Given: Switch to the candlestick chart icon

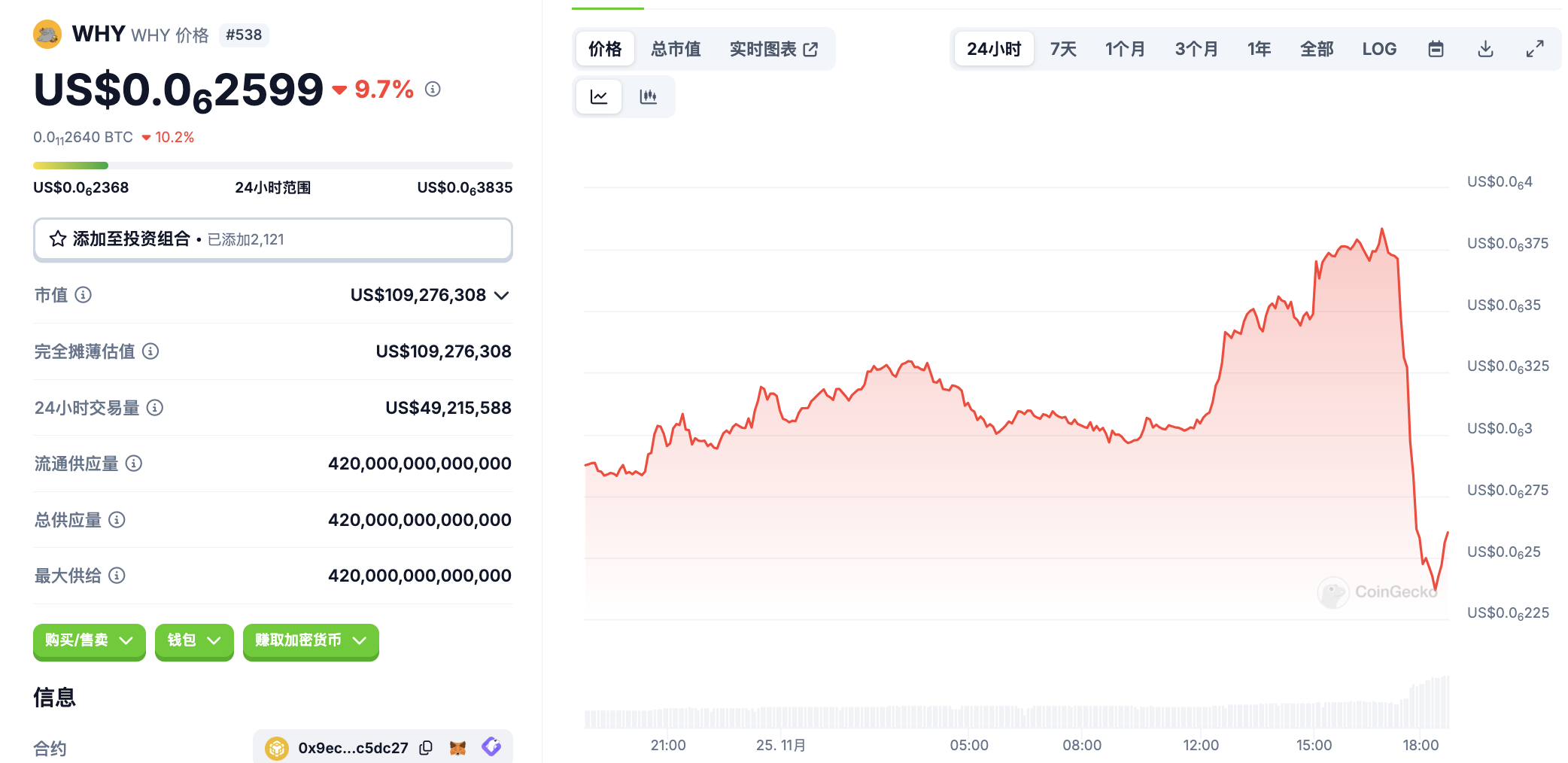Looking at the screenshot, I should click(648, 97).
